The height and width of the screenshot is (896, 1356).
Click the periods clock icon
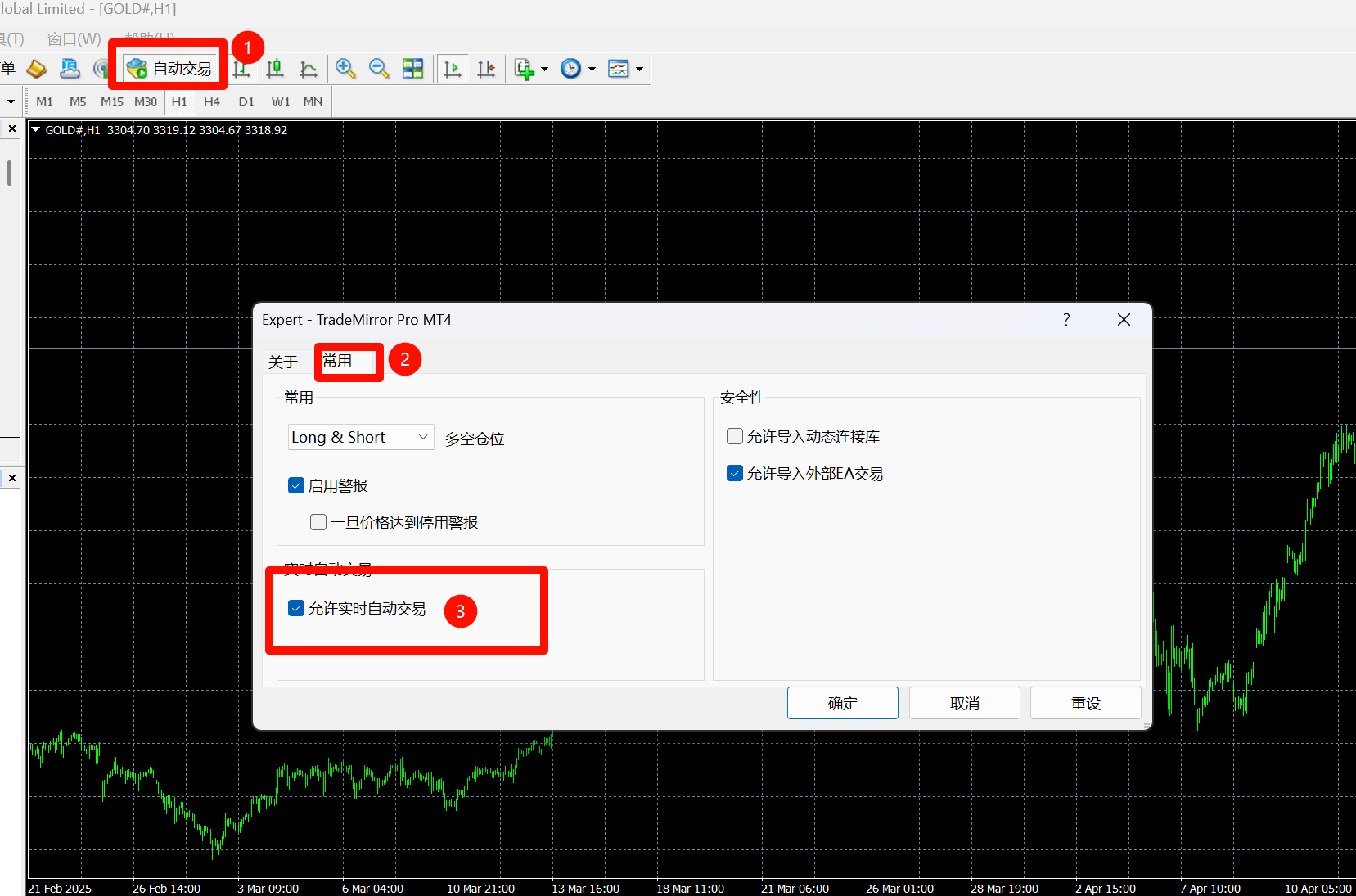tap(571, 69)
